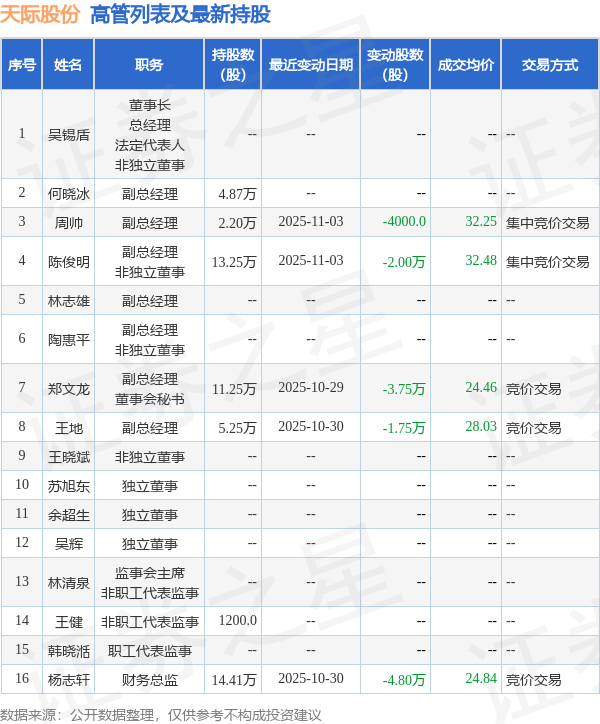This screenshot has width=600, height=724.
Task: Click the 最近变动日期 column header
Action: point(311,65)
